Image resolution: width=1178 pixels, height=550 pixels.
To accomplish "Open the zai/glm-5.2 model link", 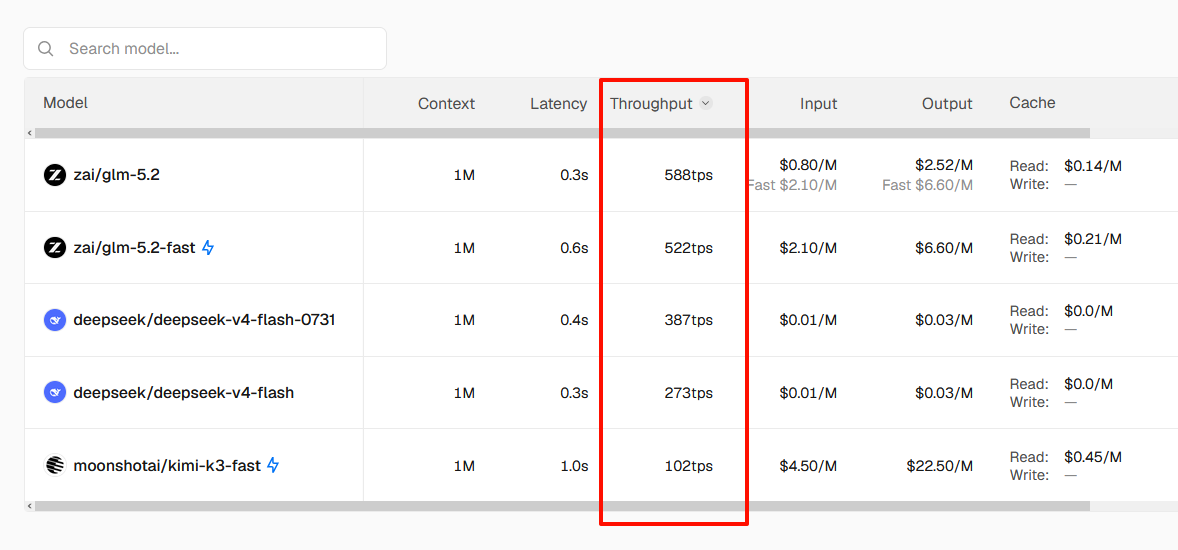I will [x=116, y=175].
